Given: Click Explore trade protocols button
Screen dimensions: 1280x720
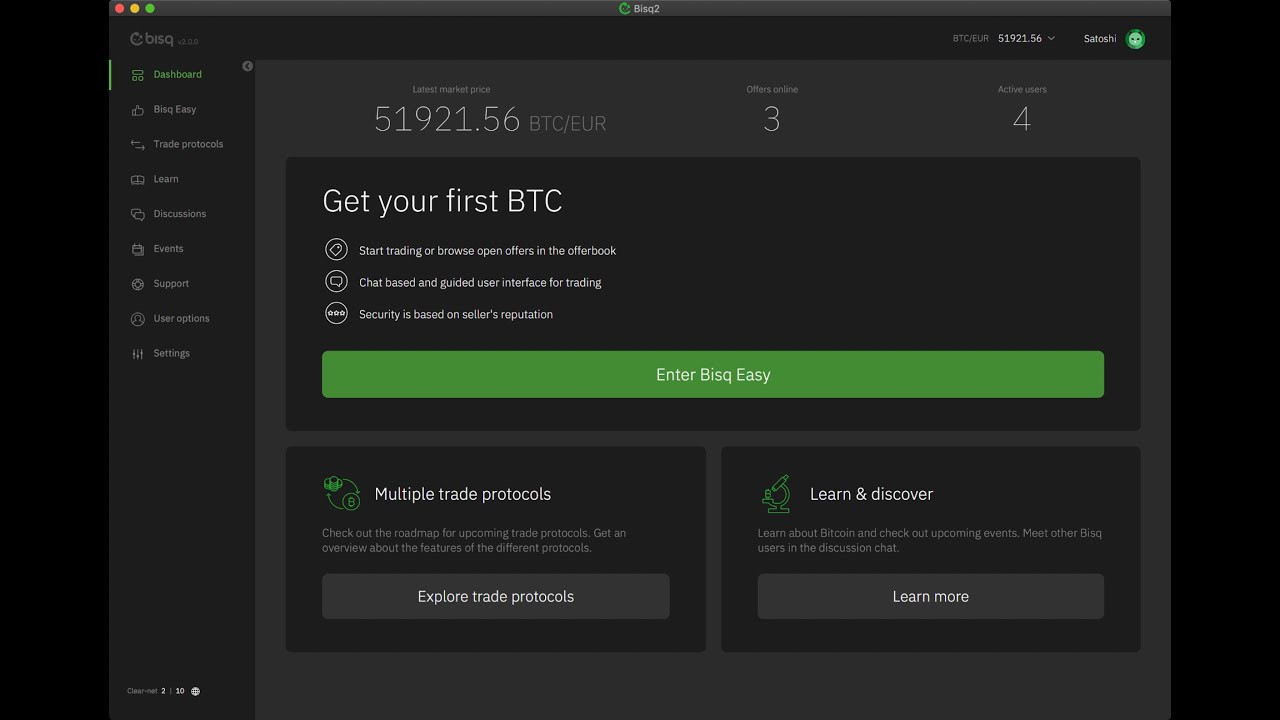Looking at the screenshot, I should 496,596.
